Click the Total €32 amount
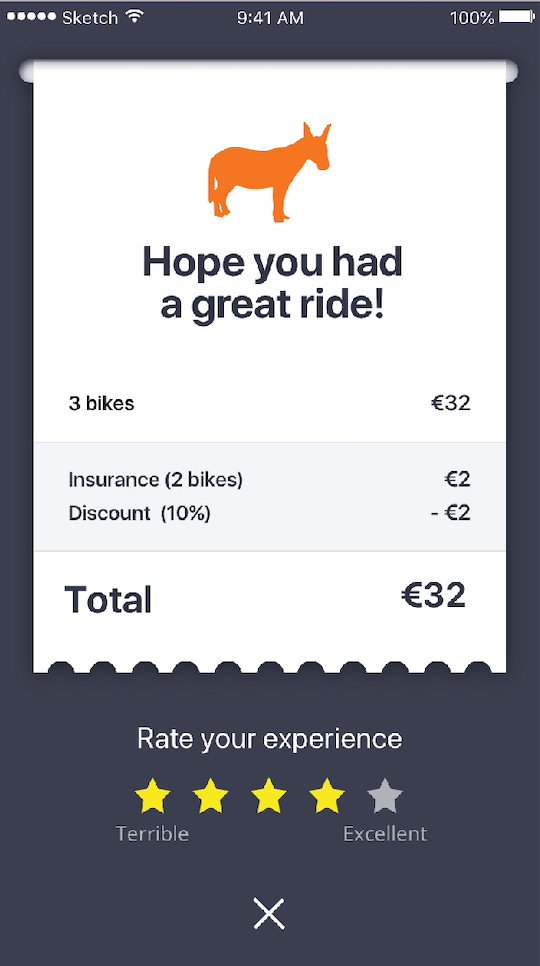Image resolution: width=540 pixels, height=966 pixels. [433, 596]
